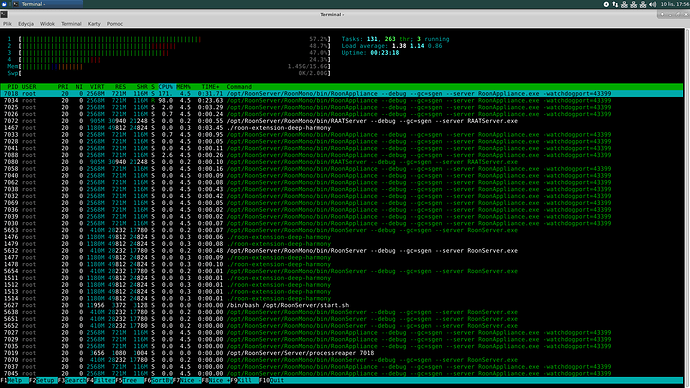The height and width of the screenshot is (388, 690).
Task: Select the processreaper 7018 process row
Action: (x=341, y=353)
